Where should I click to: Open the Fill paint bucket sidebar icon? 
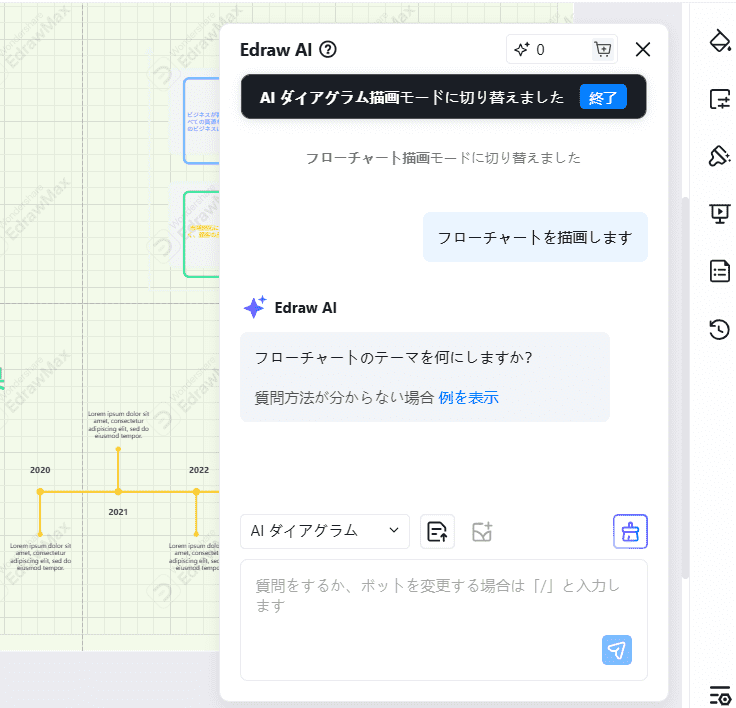click(x=720, y=41)
